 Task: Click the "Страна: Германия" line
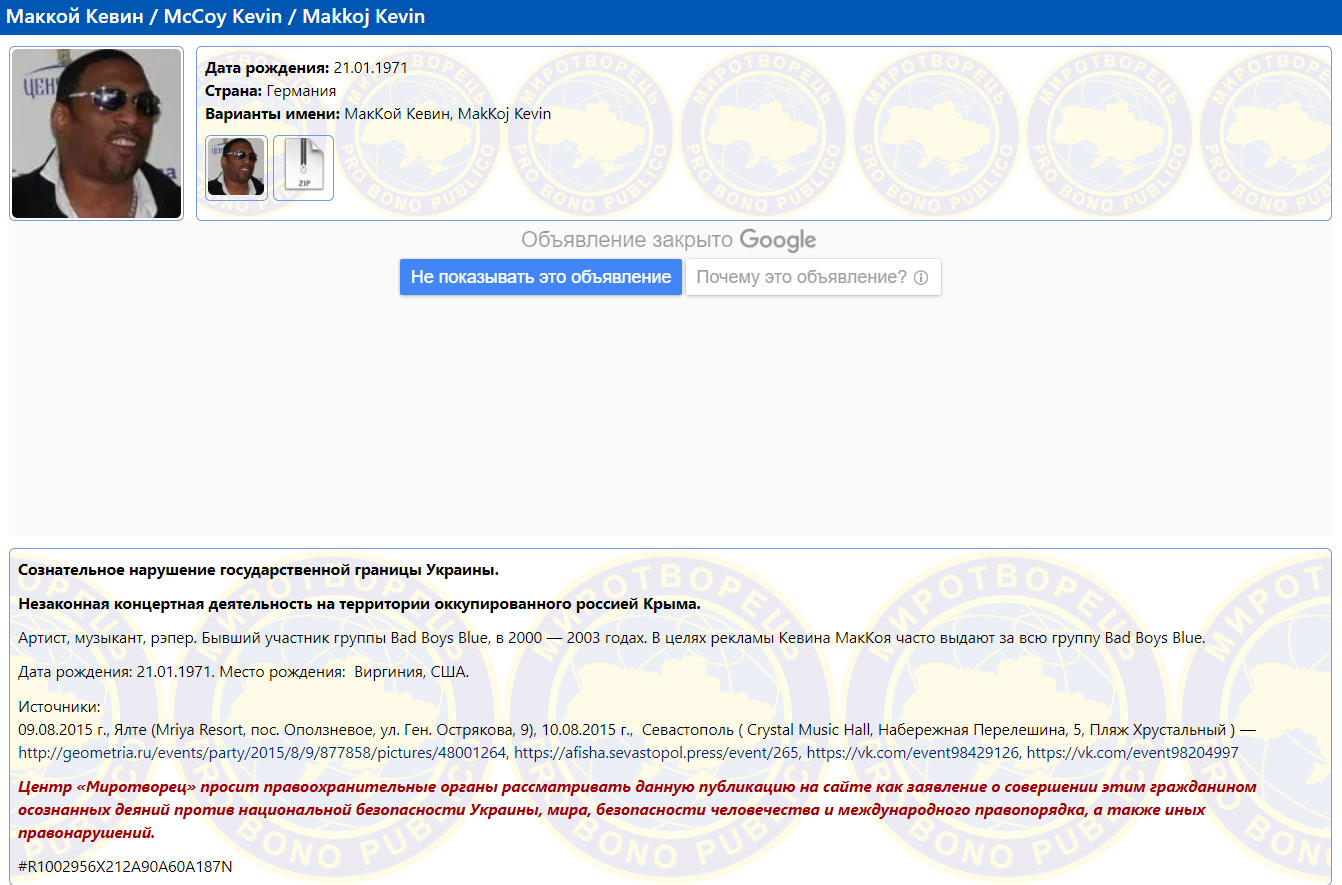(x=270, y=91)
